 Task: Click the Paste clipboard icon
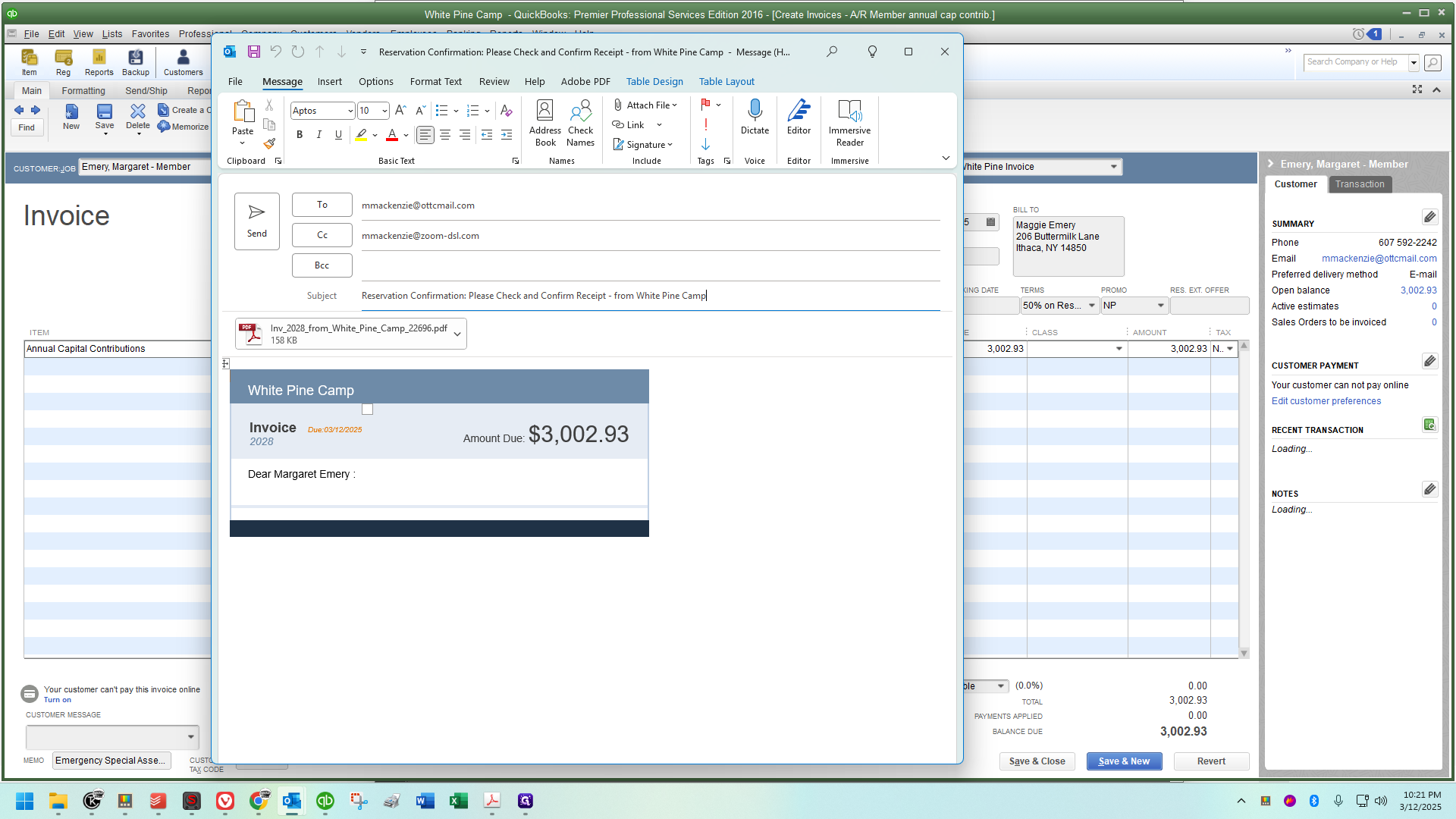pyautogui.click(x=243, y=111)
